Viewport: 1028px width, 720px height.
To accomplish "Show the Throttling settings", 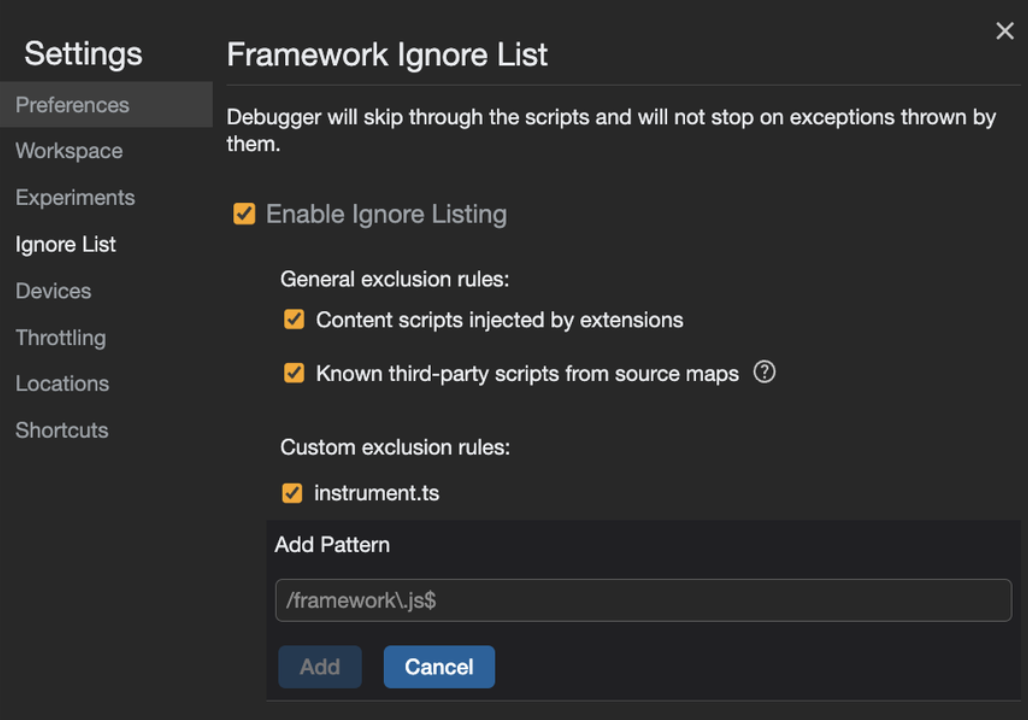I will (60, 338).
